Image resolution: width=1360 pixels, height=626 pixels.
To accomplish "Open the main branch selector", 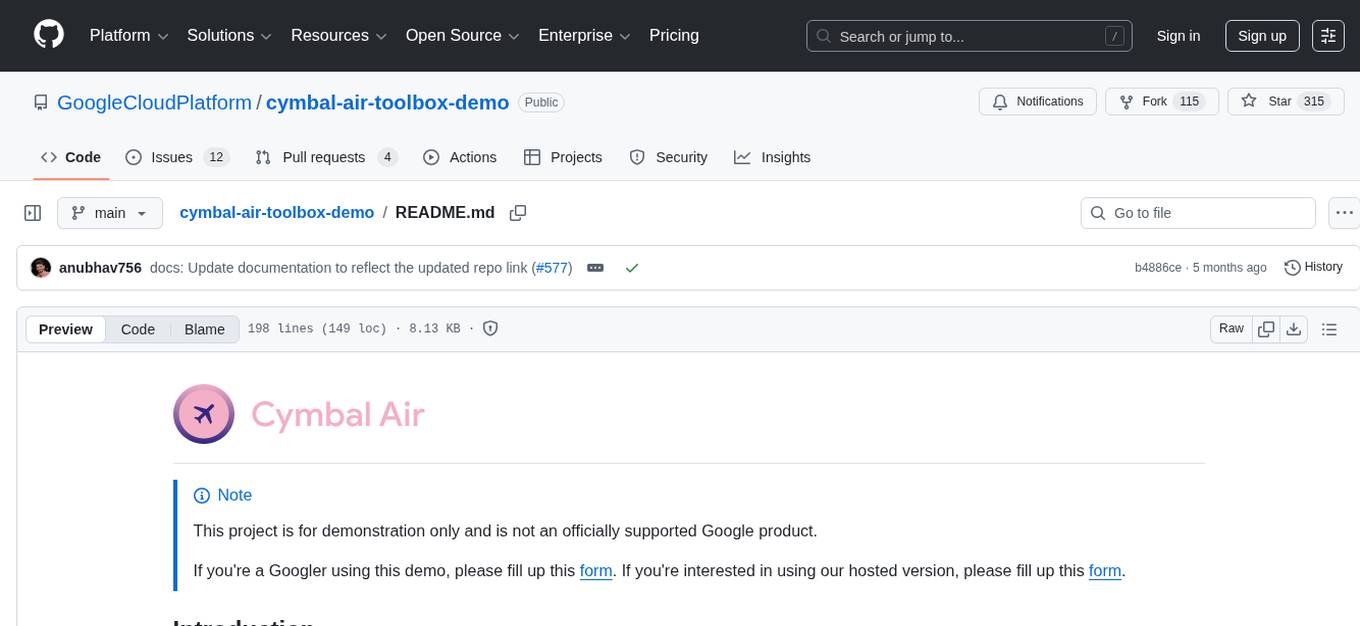I will tap(110, 212).
